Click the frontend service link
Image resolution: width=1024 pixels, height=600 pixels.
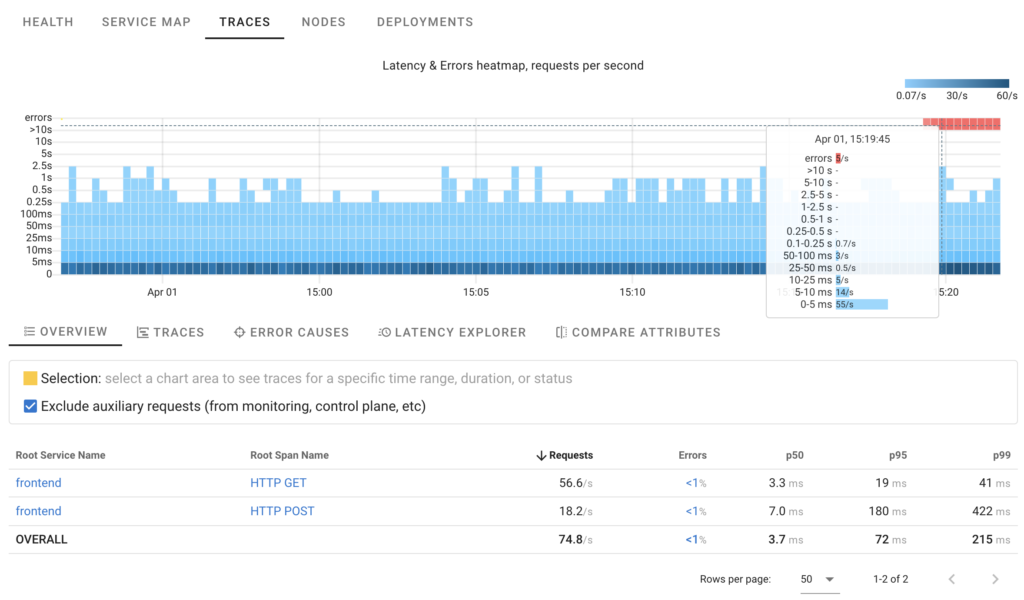(38, 483)
